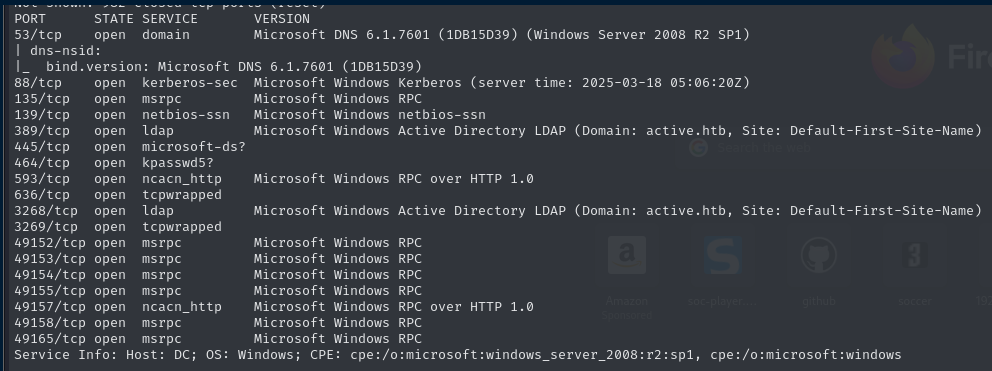Click the bind.version Microsoft DNS line
This screenshot has width=992, height=371.
coord(233,66)
